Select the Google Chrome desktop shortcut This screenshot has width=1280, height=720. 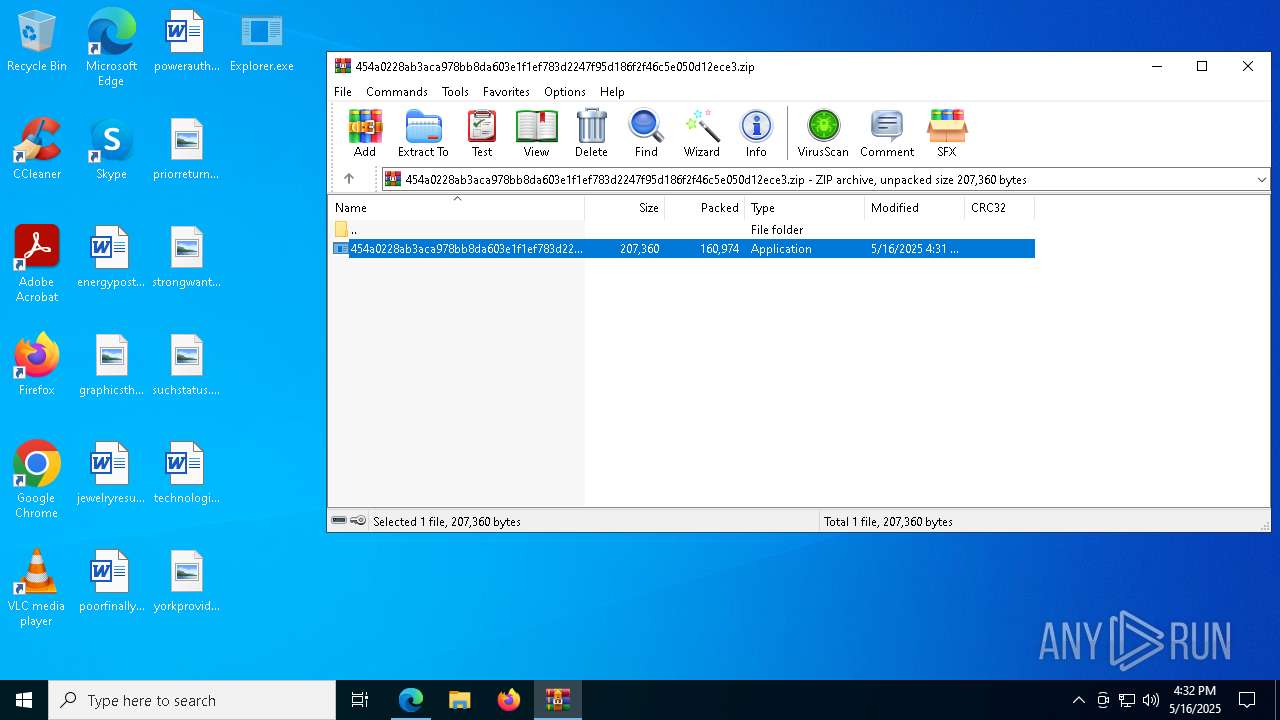(x=37, y=480)
